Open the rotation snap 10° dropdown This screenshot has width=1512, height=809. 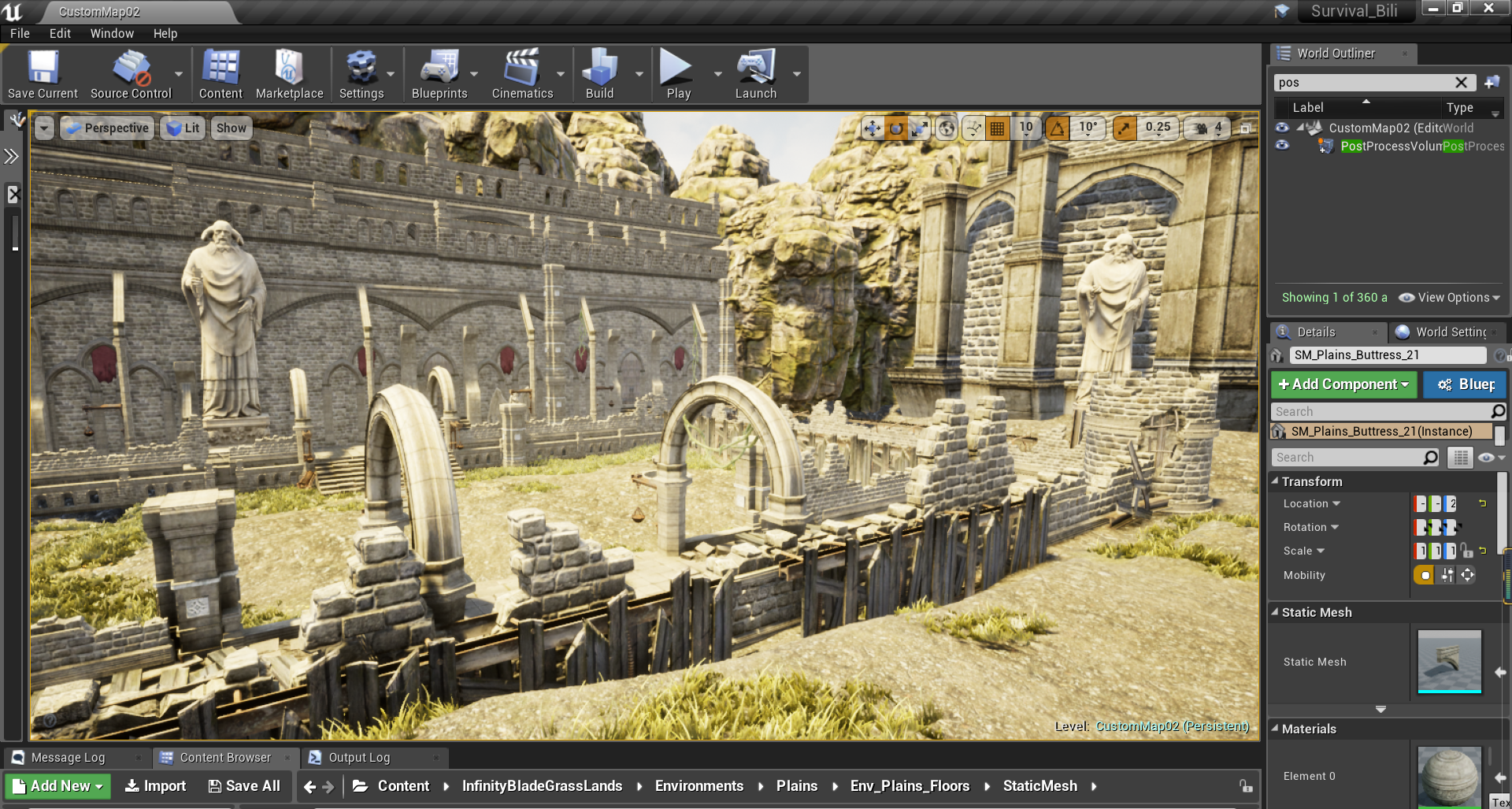coord(1088,128)
